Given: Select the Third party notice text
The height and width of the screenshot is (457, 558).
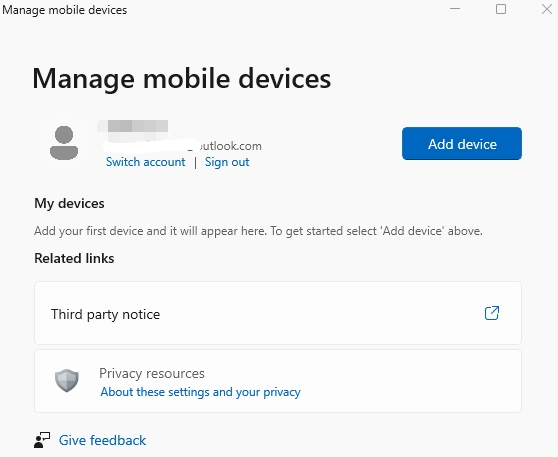Looking at the screenshot, I should click(x=105, y=314).
